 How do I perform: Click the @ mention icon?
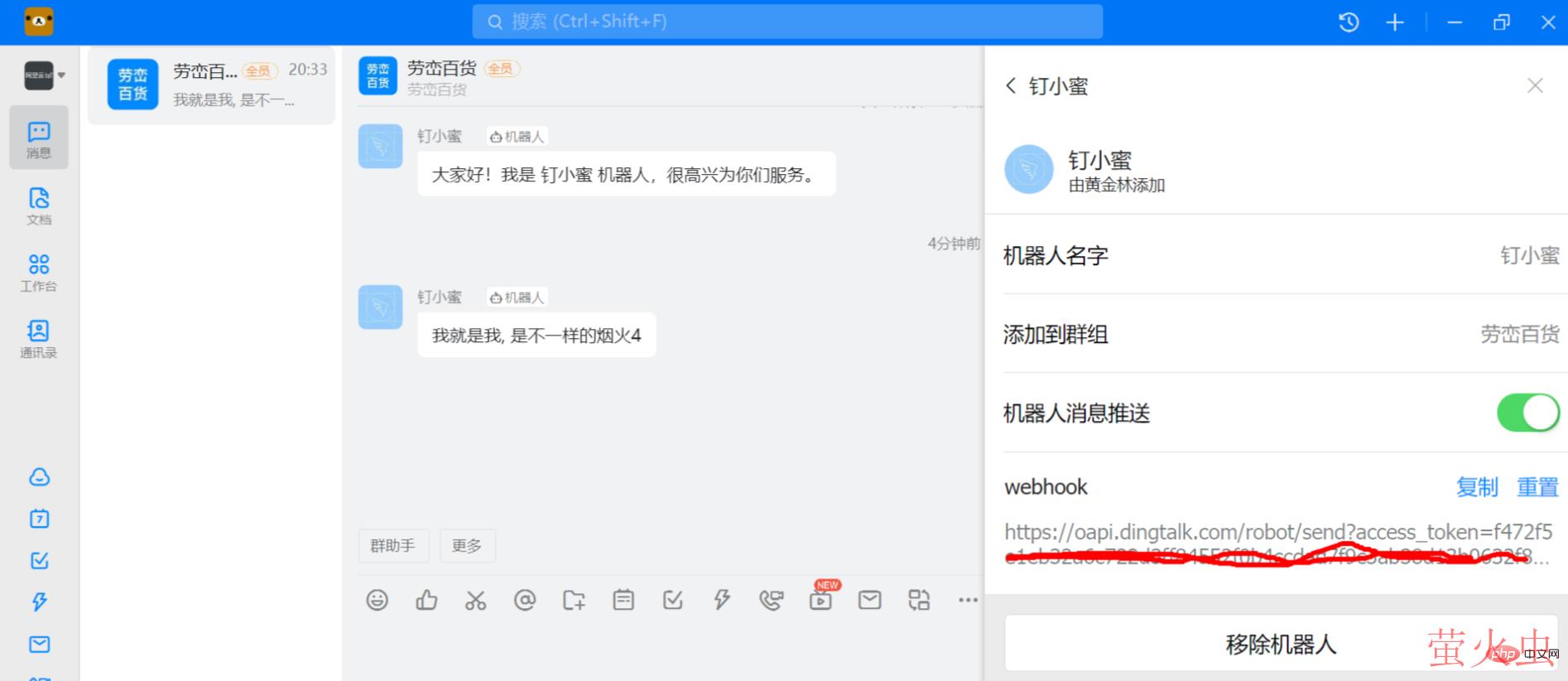point(525,600)
